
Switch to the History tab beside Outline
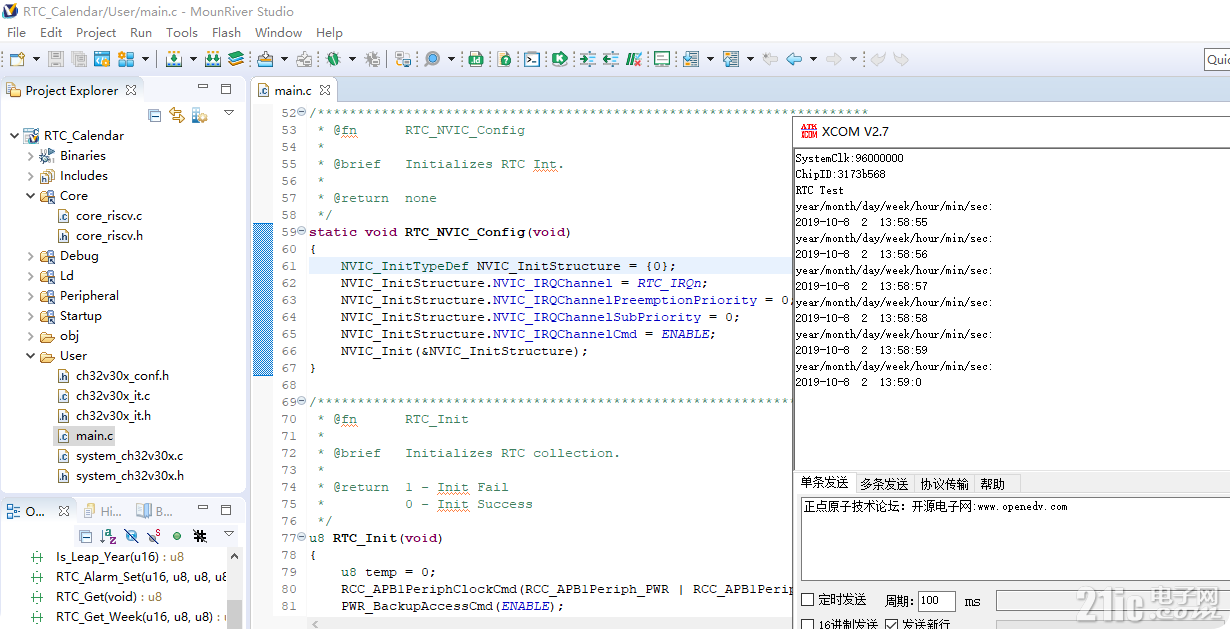[x=102, y=510]
